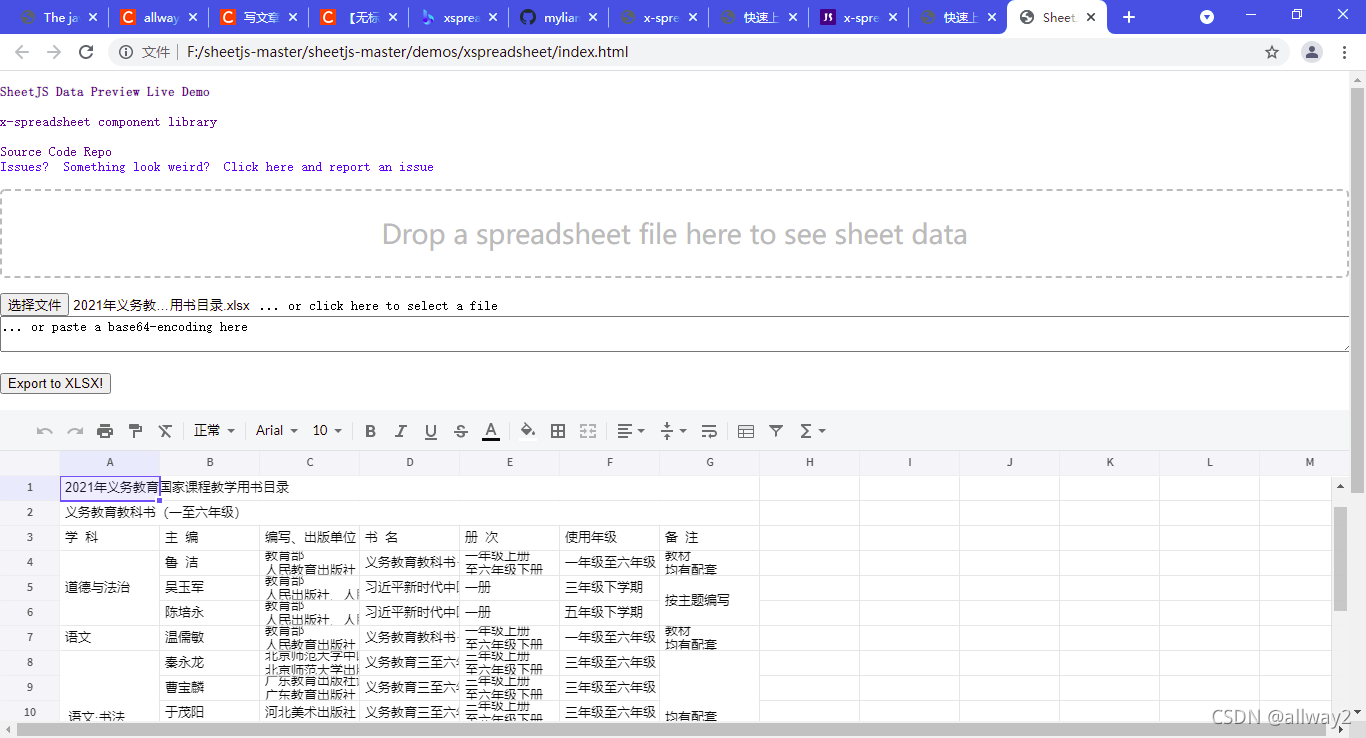Click the filter funnel icon
Screen dimensions: 1366x738
[776, 431]
